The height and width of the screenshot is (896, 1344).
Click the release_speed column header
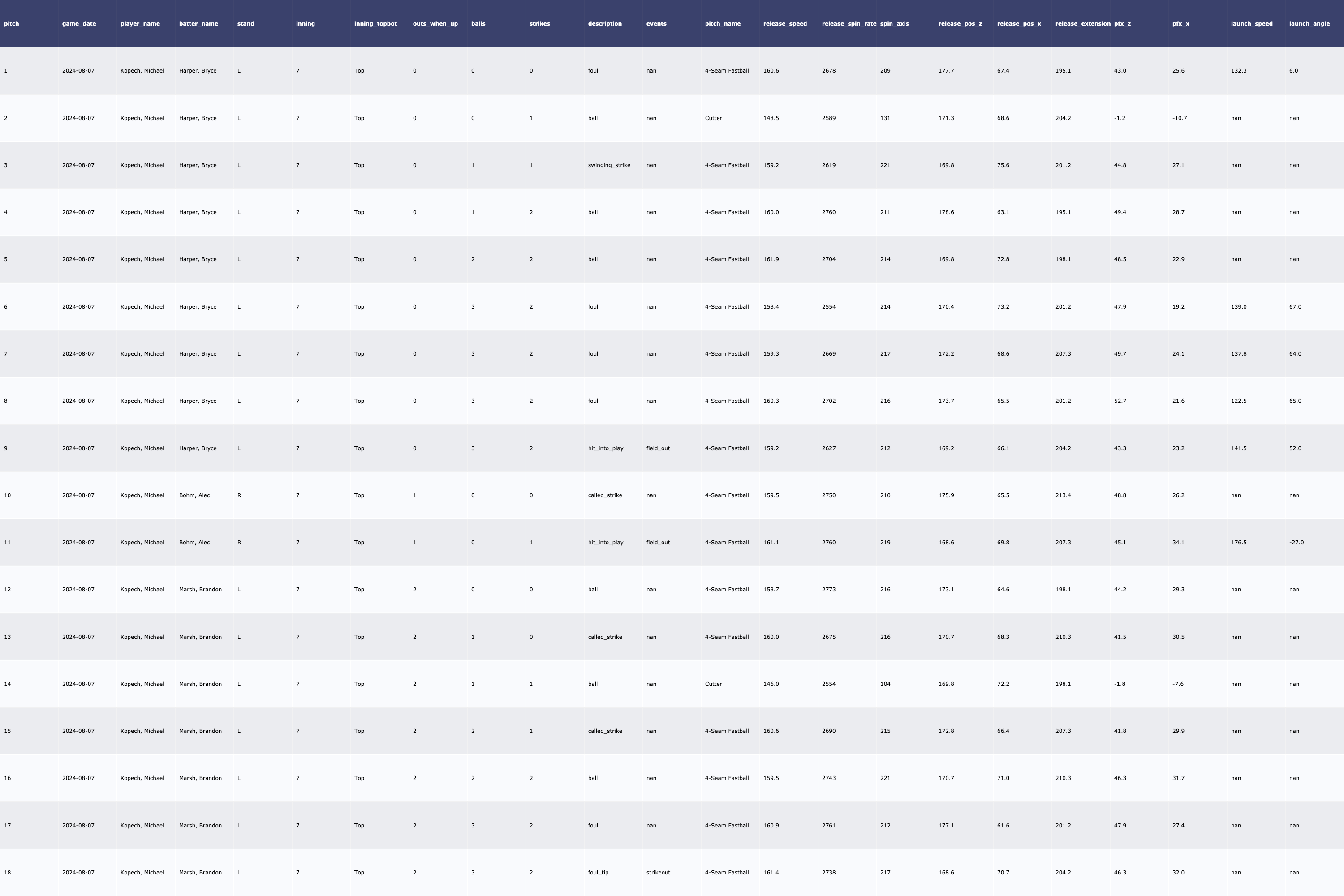(x=784, y=23)
